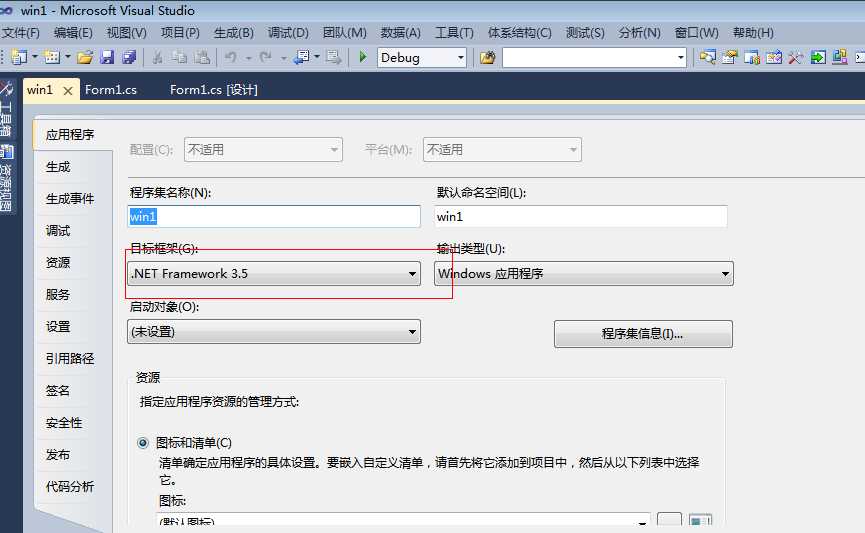Start debugging with the green play icon
The image size is (865, 533).
(x=362, y=57)
